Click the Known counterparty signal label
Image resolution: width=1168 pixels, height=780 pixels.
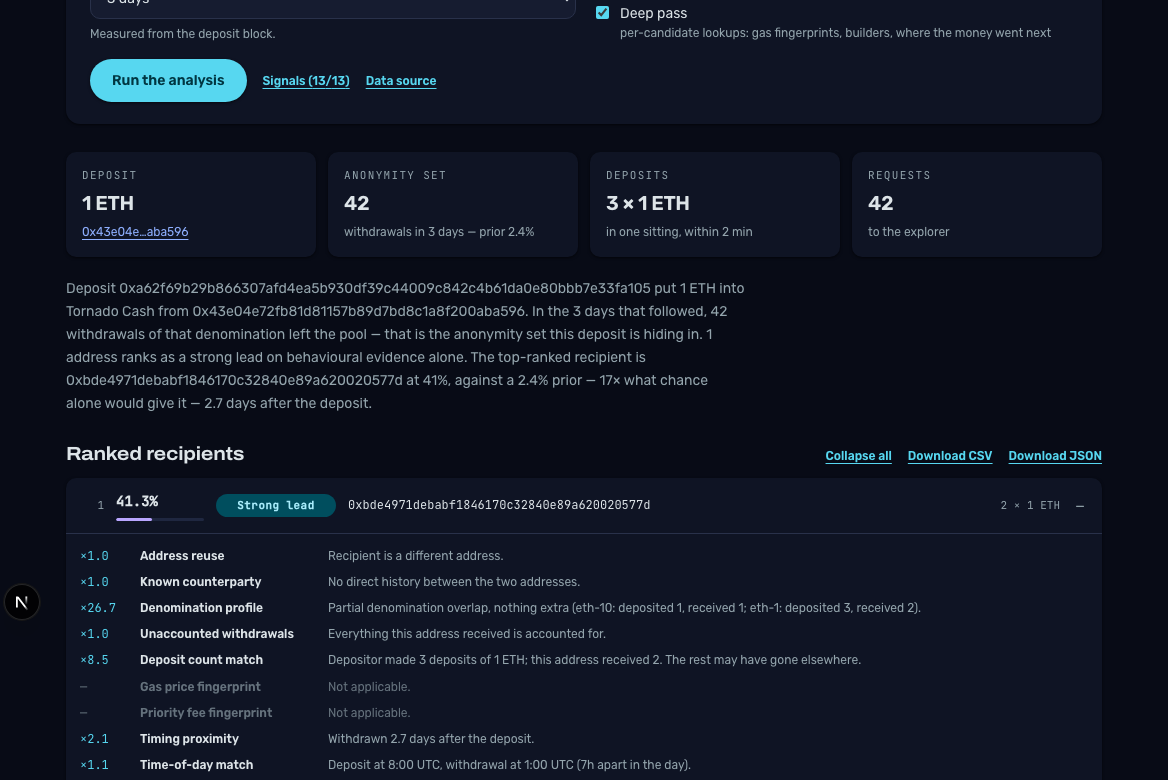click(x=200, y=582)
